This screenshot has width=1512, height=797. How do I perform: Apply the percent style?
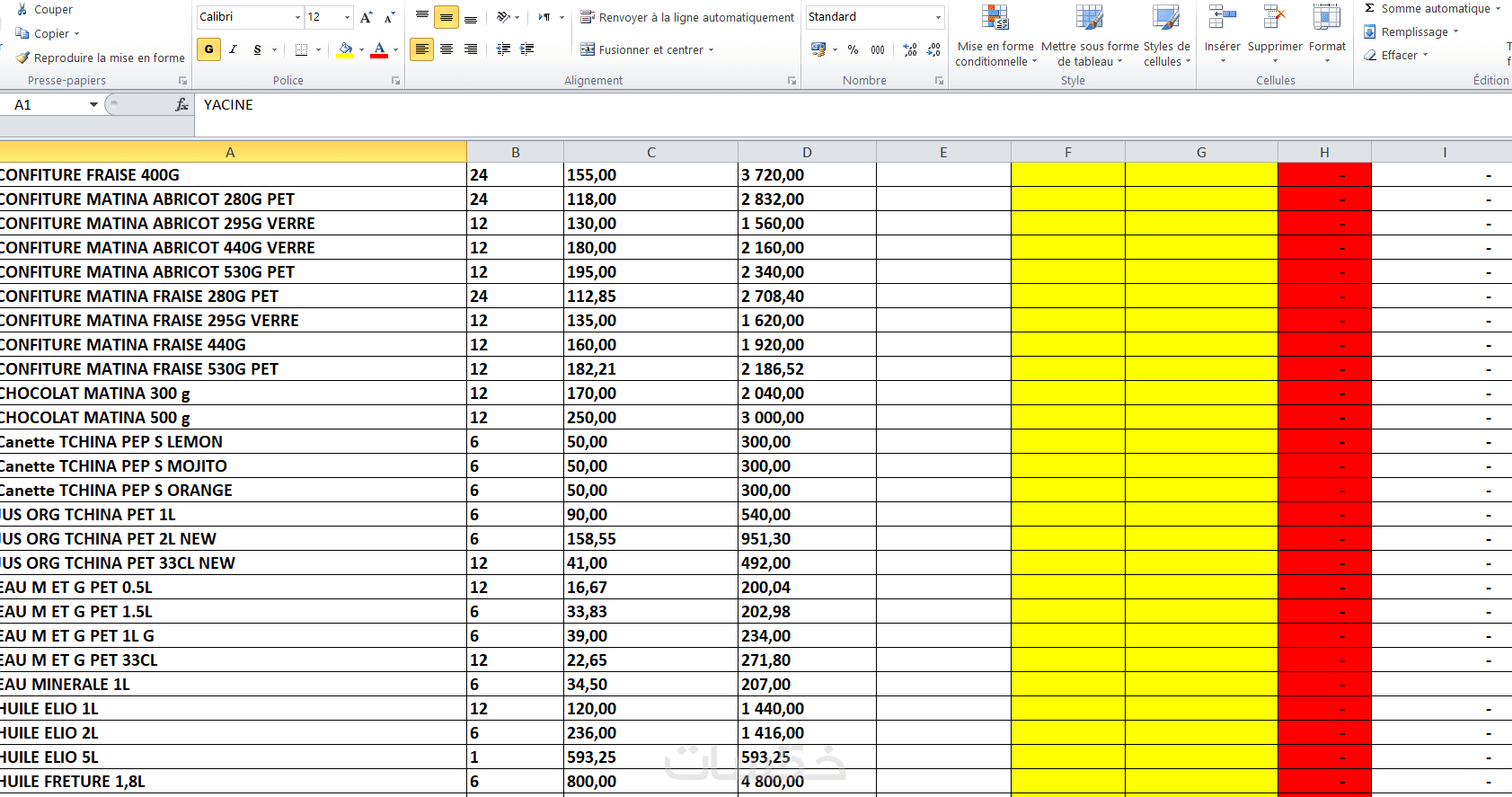pos(853,49)
